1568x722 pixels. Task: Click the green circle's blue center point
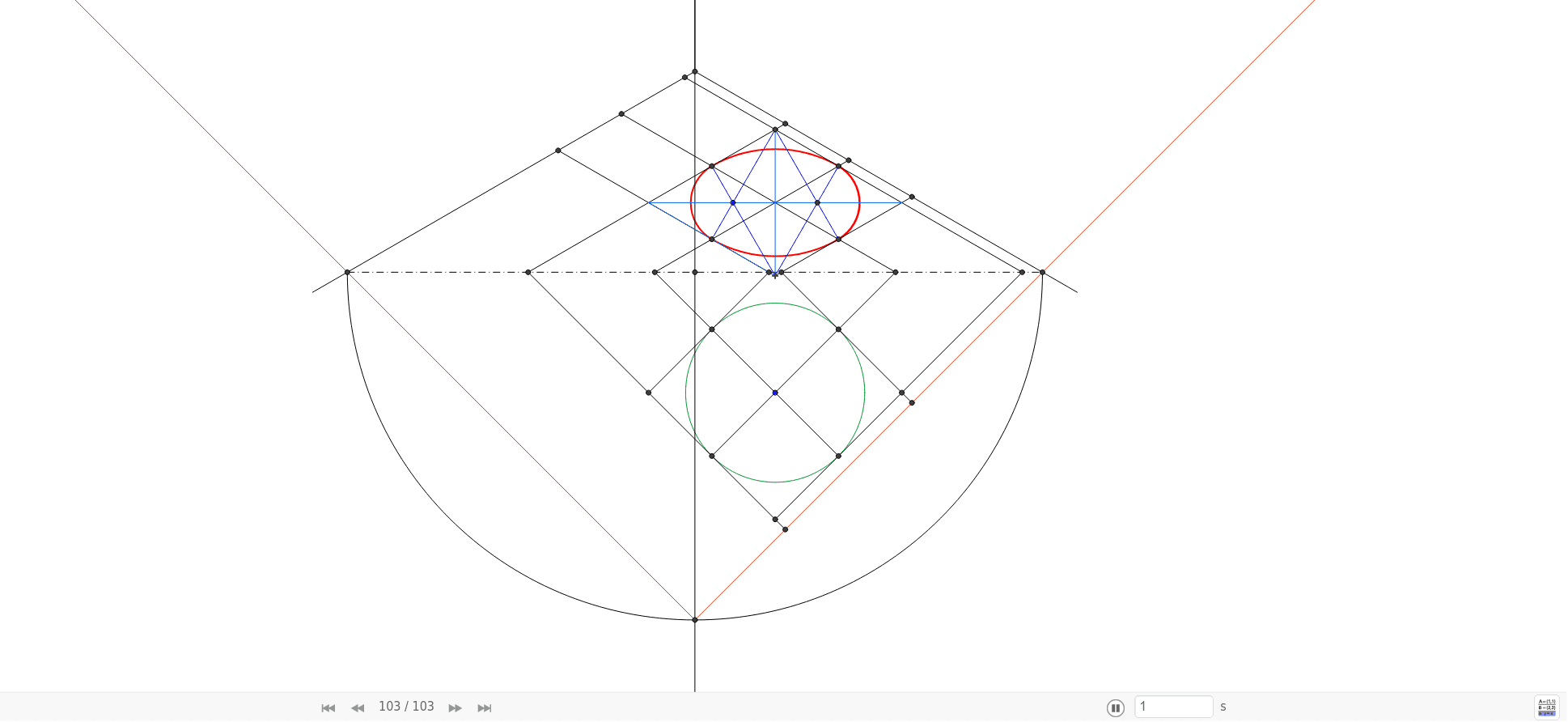coord(775,393)
